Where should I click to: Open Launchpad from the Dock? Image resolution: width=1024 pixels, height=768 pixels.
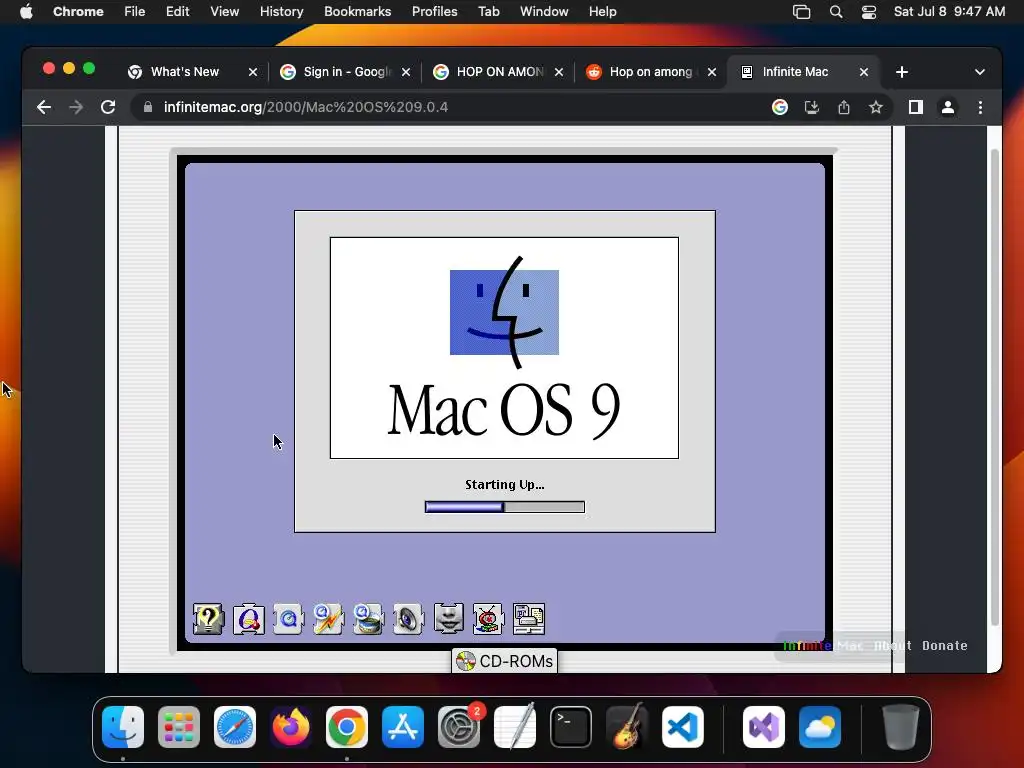pos(179,726)
